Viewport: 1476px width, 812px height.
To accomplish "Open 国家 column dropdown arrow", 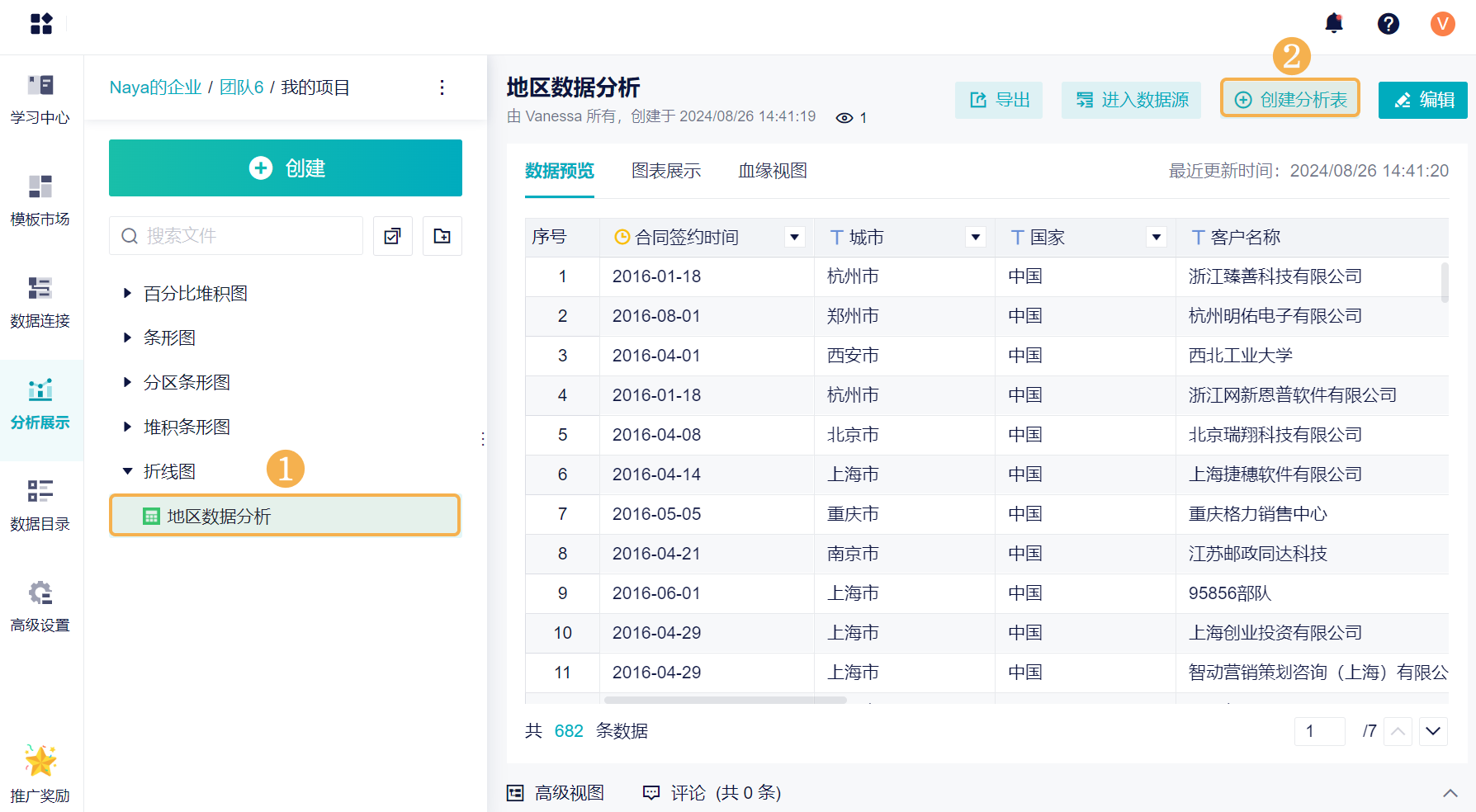I will 1157,238.
